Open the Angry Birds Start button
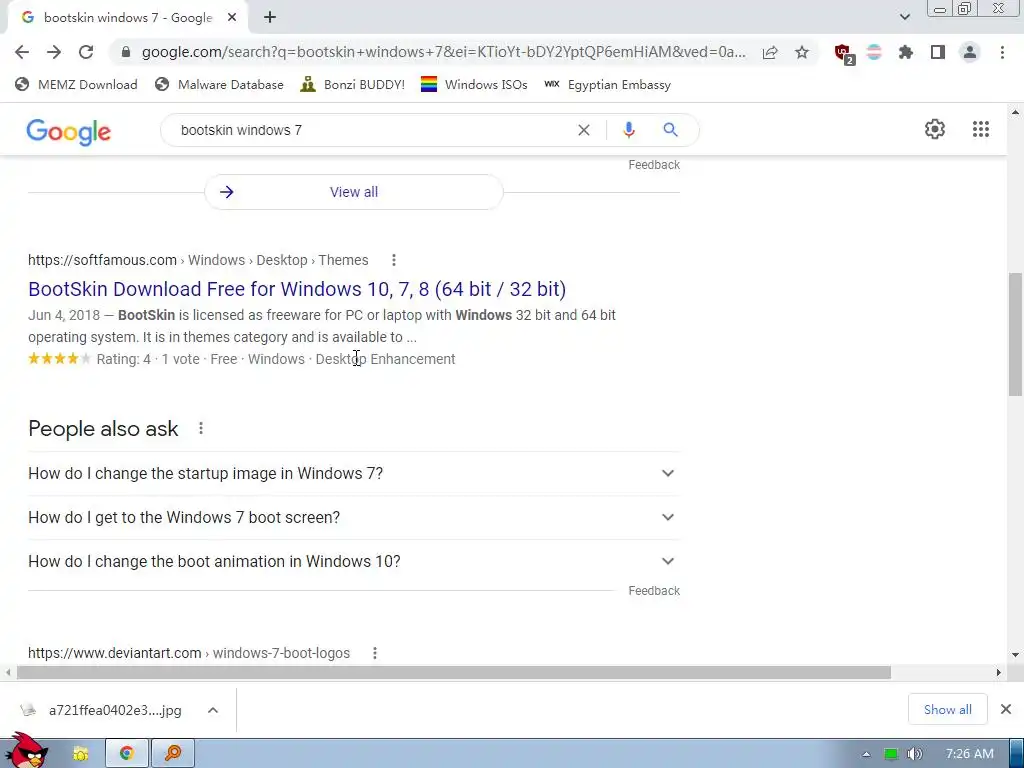This screenshot has width=1024, height=768. pyautogui.click(x=26, y=750)
